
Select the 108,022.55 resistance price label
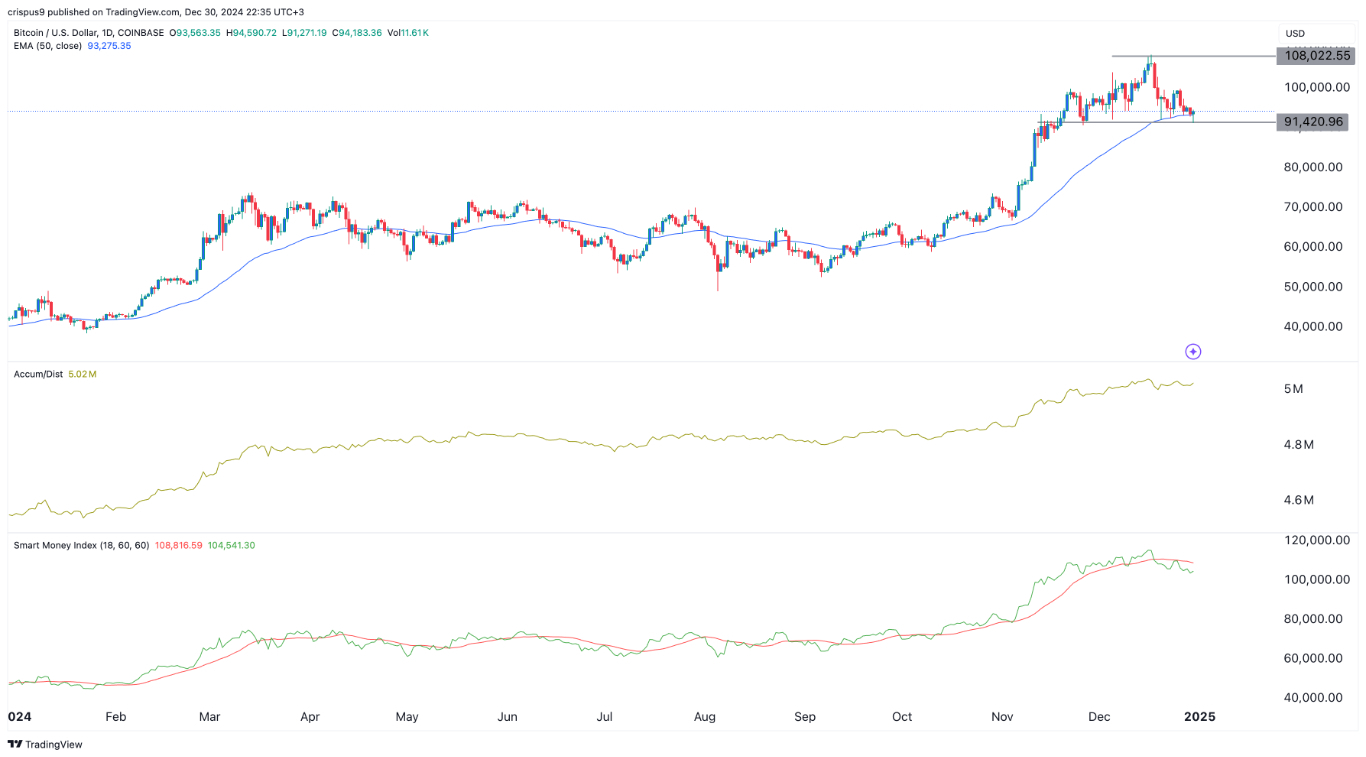[1317, 56]
